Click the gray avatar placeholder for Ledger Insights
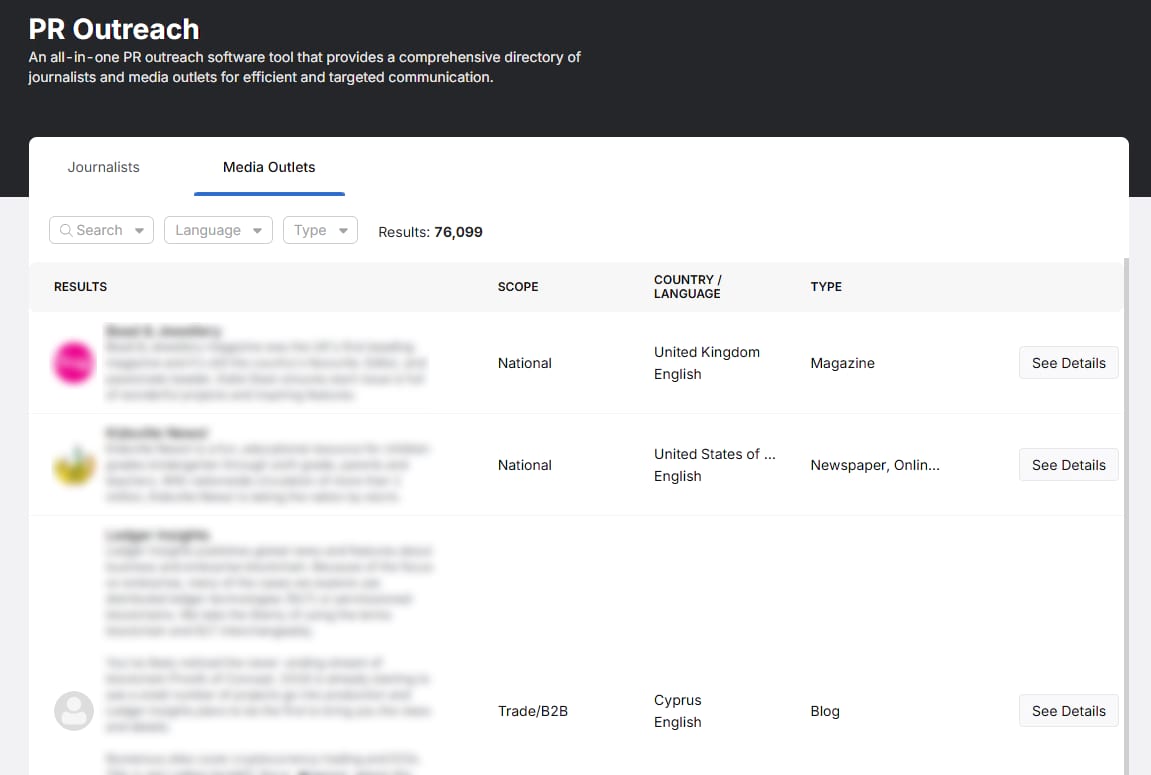The image size is (1151, 775). 73,711
